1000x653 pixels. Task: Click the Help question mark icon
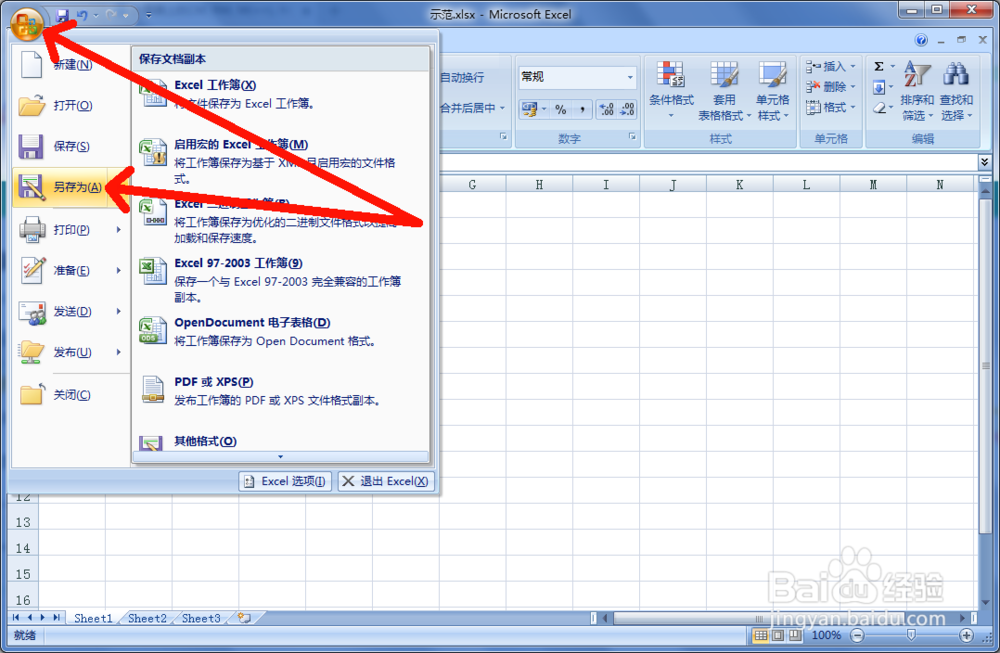[921, 40]
